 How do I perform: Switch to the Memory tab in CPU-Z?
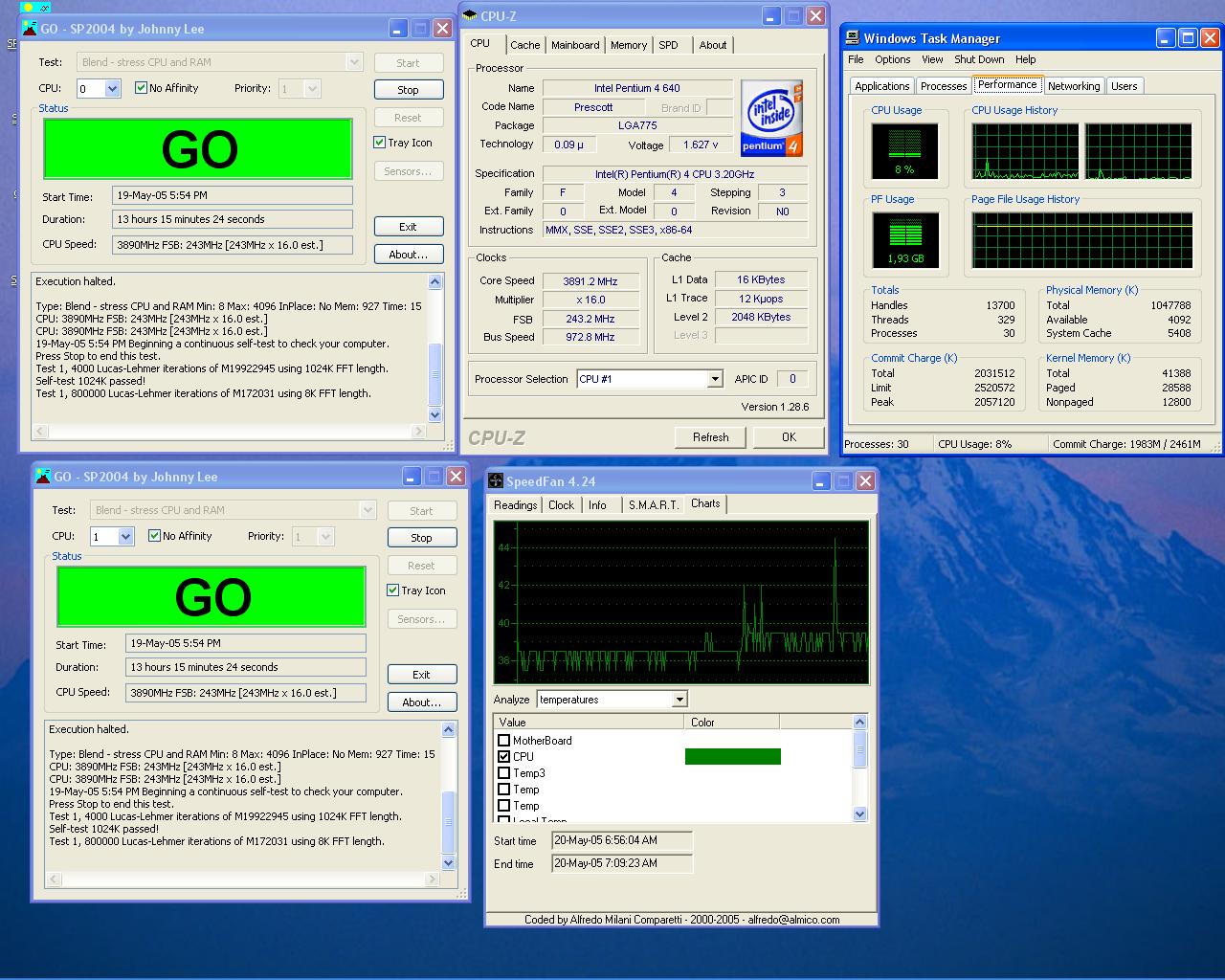(x=629, y=45)
